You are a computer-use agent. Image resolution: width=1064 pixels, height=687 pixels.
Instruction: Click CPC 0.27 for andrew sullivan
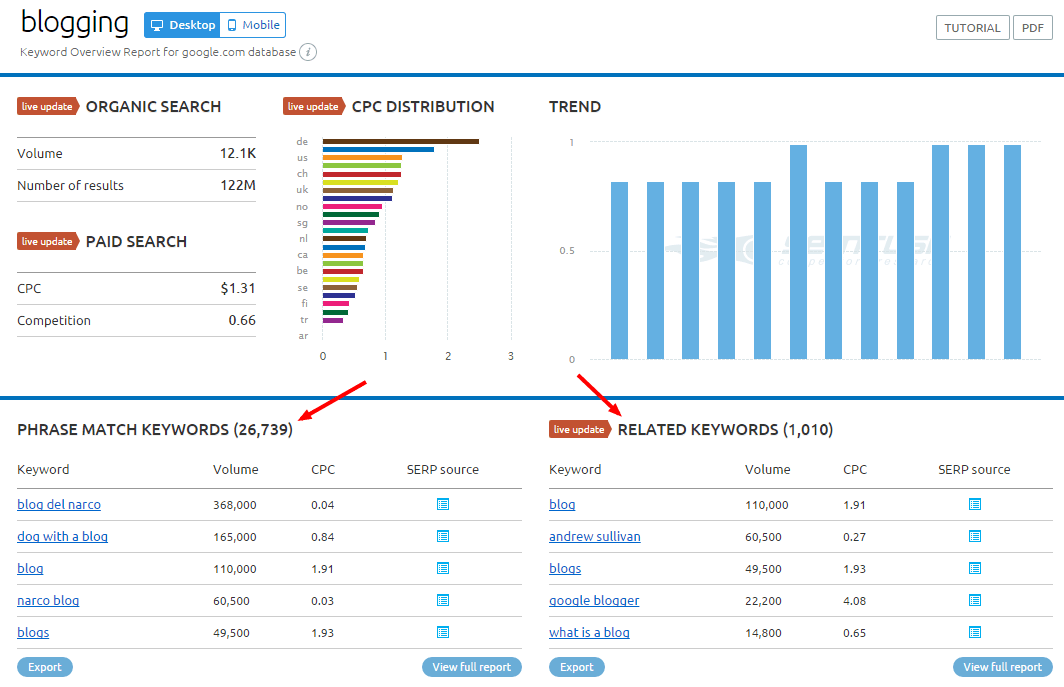[854, 537]
